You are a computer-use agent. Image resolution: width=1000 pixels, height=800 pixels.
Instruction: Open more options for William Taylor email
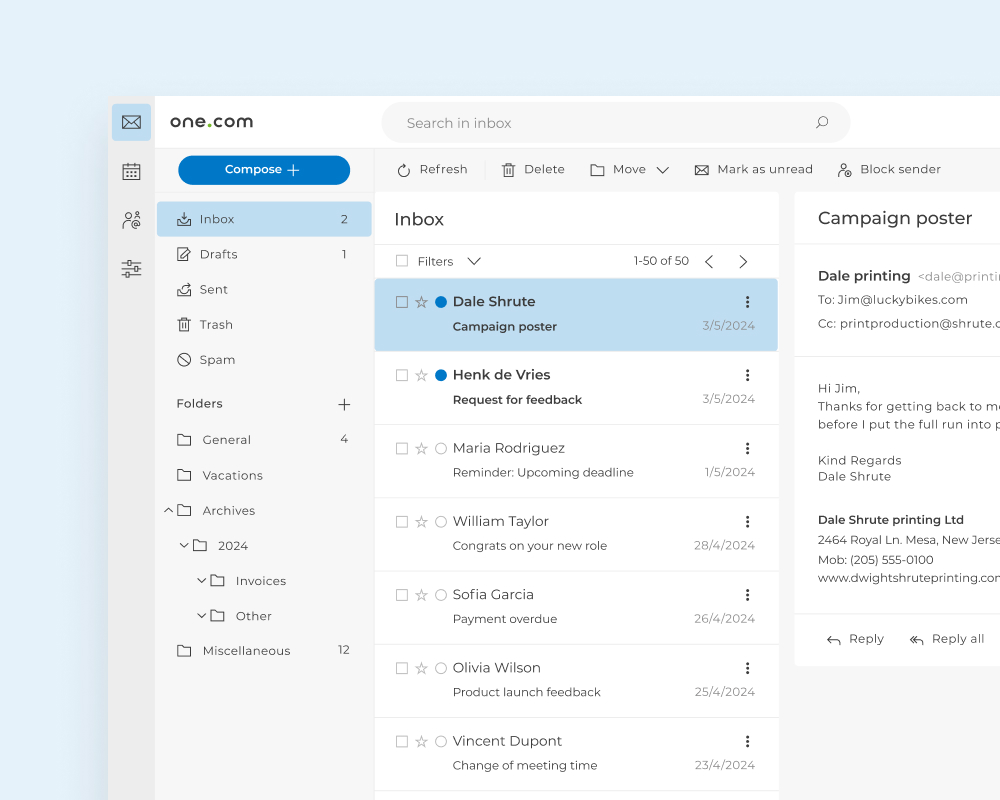[x=747, y=522]
